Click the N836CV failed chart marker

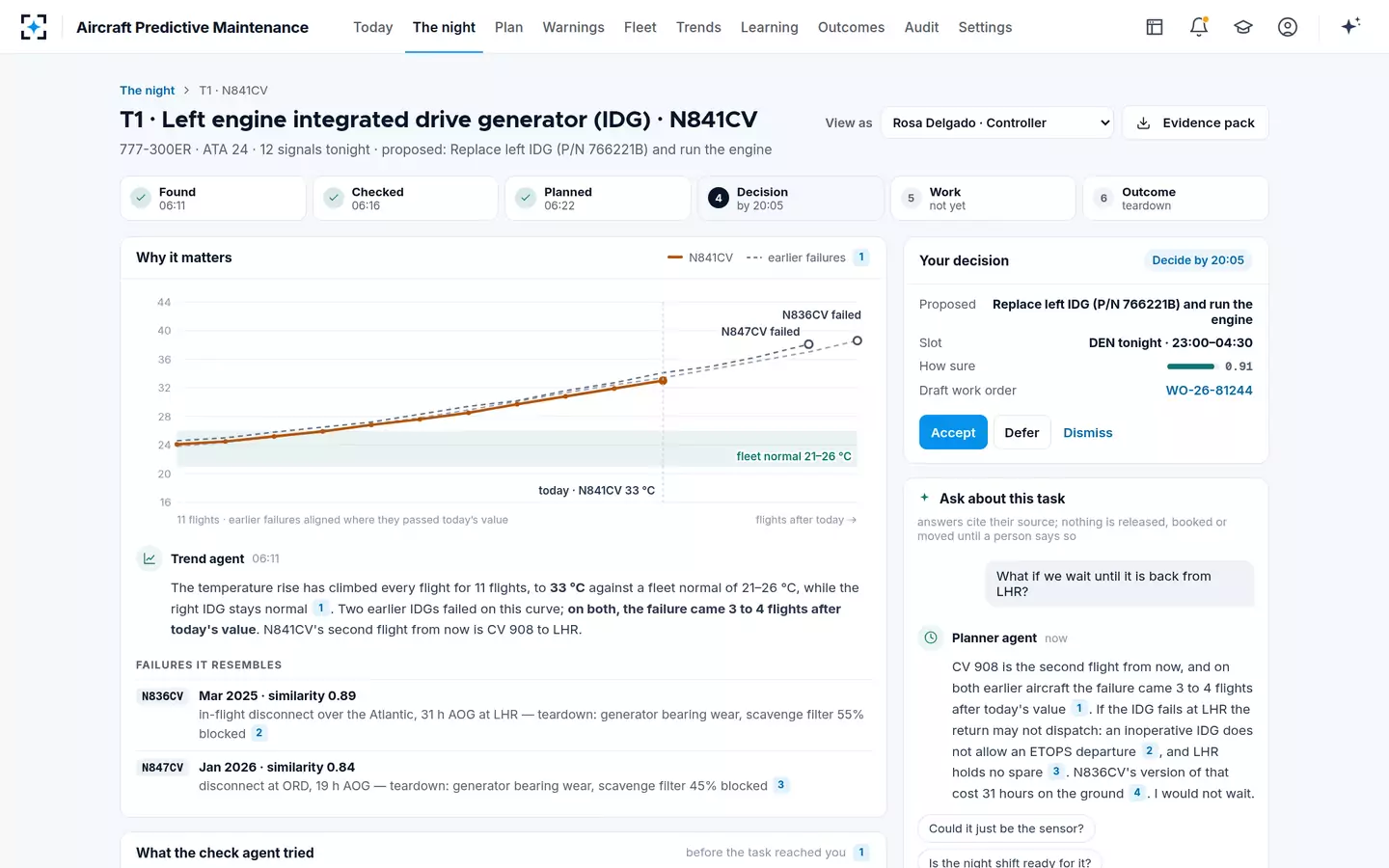point(857,340)
